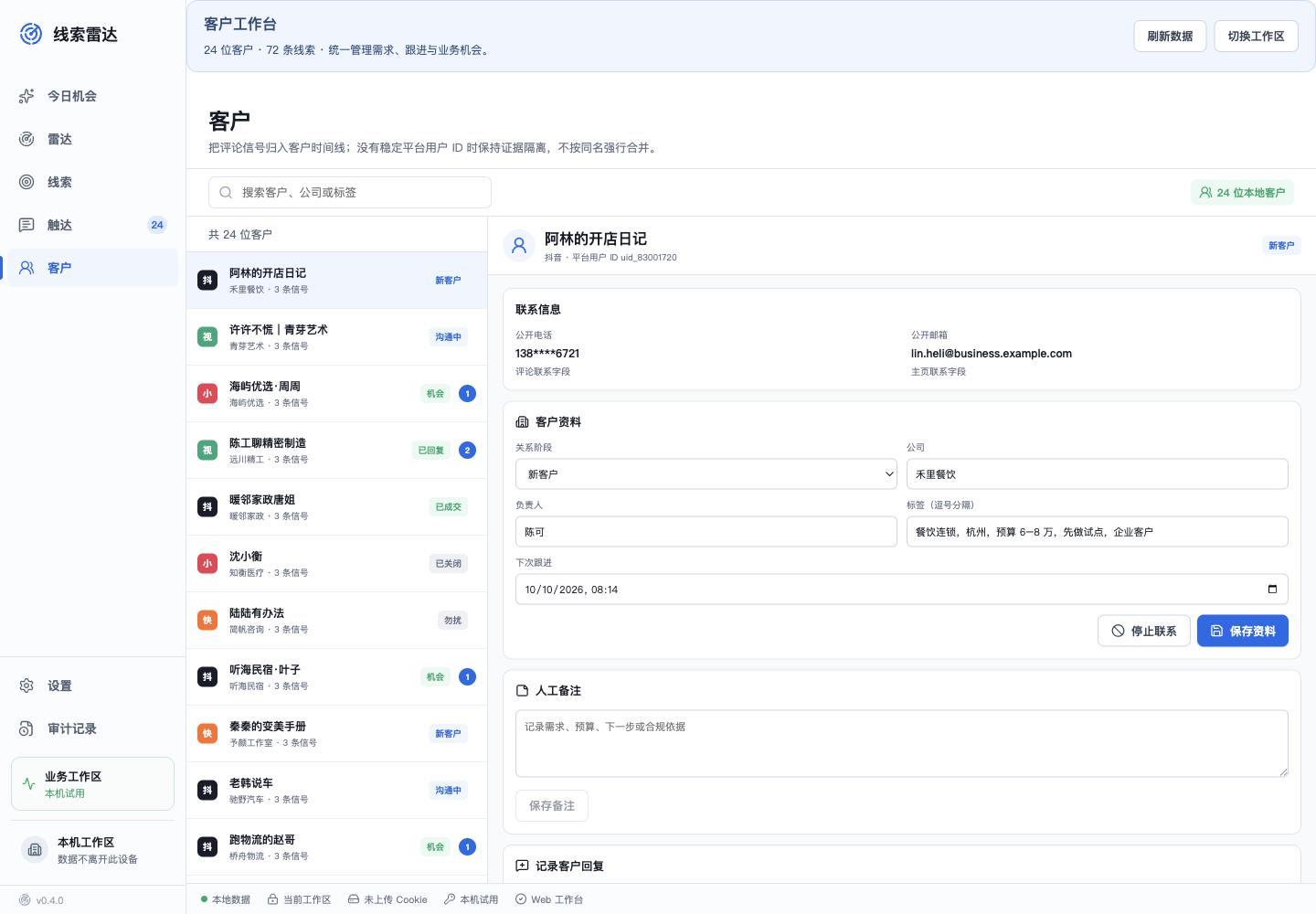Click the platform icon for 许许不慌｜青芽艺术
Screen dimensions: 1316x914
[x=207, y=337]
